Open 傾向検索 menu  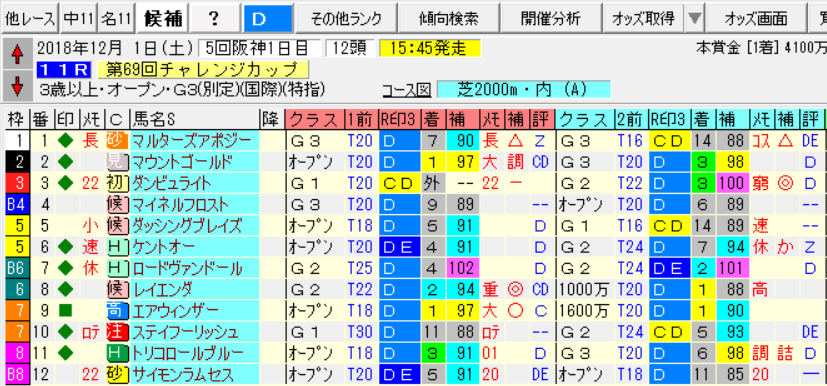[449, 19]
